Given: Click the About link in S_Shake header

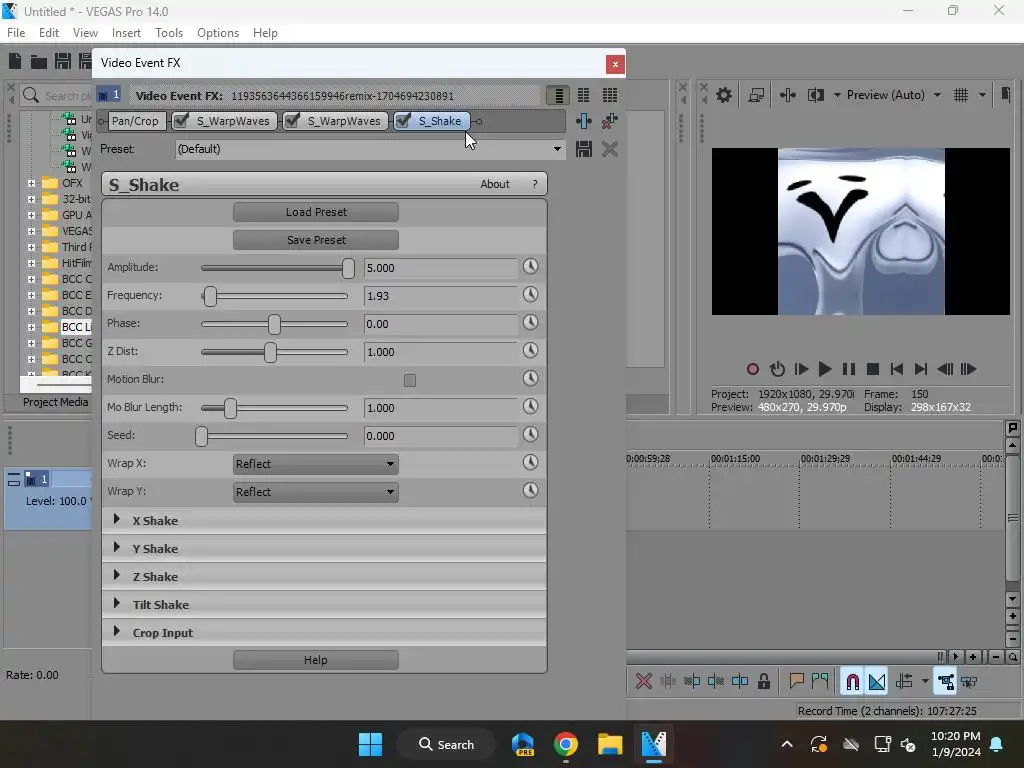Looking at the screenshot, I should [x=494, y=184].
